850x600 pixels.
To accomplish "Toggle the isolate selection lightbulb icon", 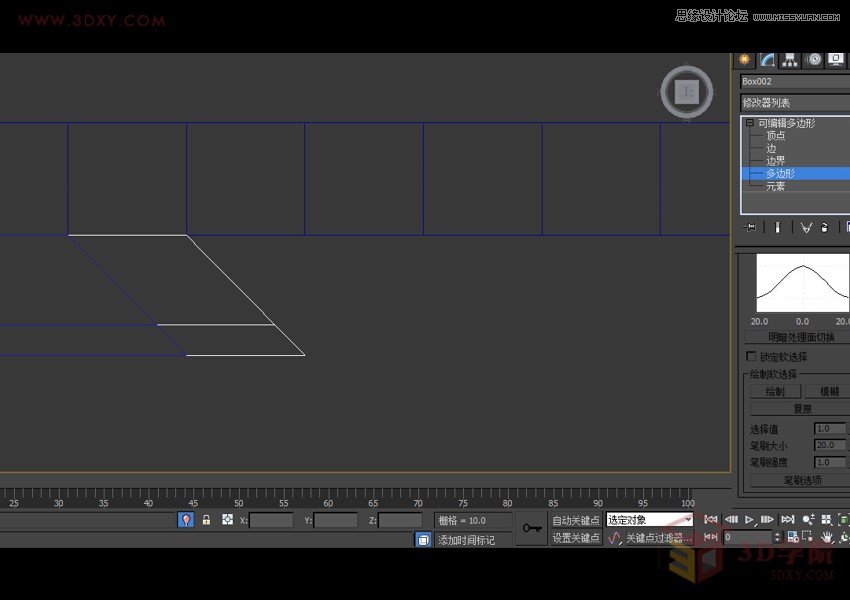I will coord(186,520).
